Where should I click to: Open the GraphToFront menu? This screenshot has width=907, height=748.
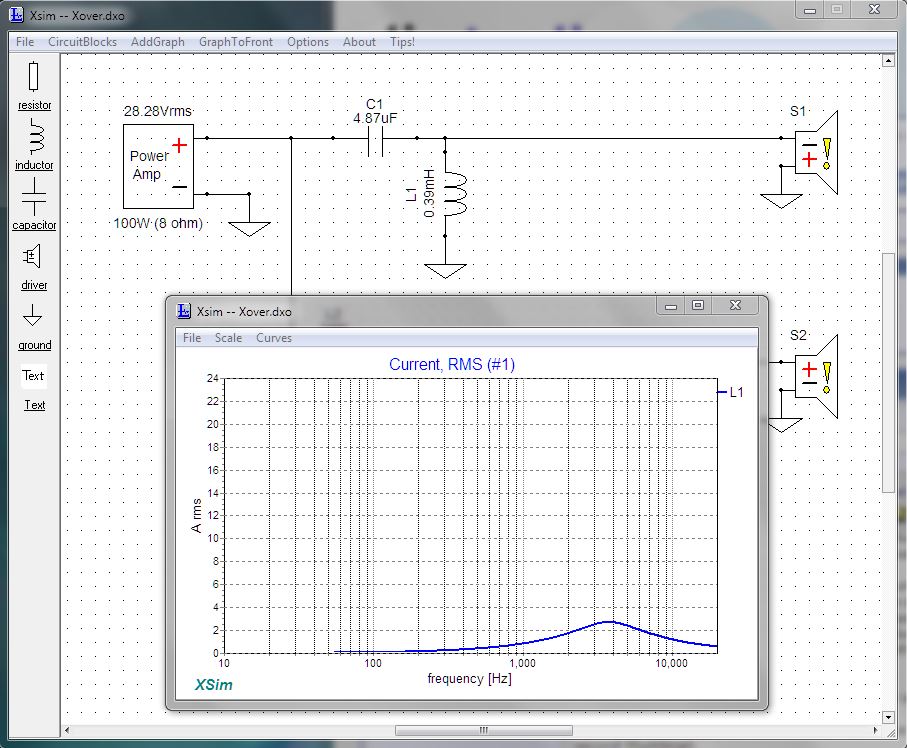pyautogui.click(x=235, y=42)
